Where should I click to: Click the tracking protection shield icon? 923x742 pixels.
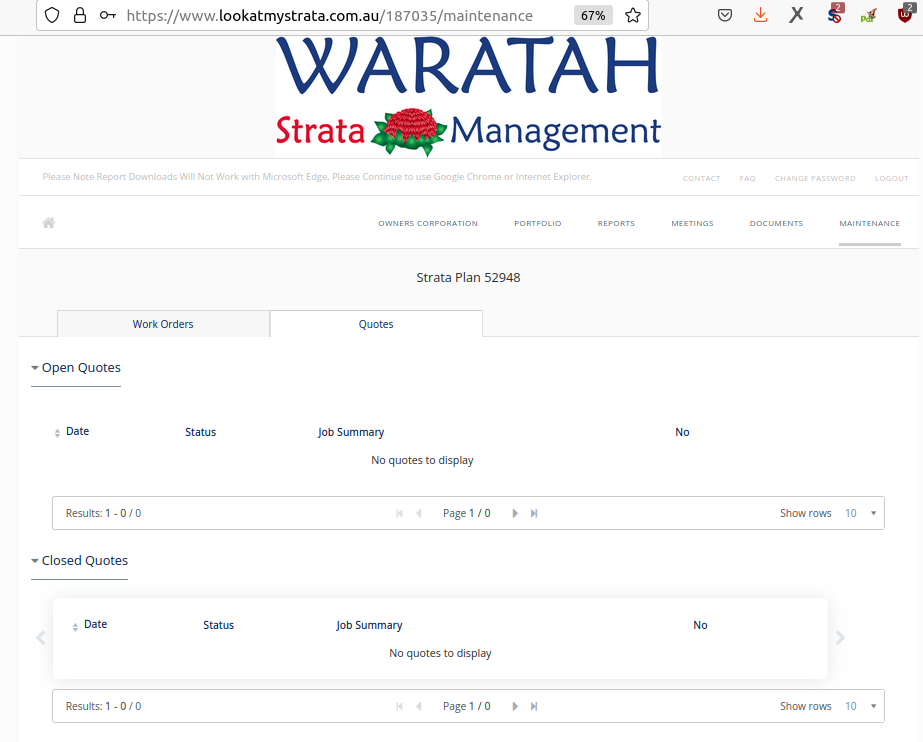(52, 15)
